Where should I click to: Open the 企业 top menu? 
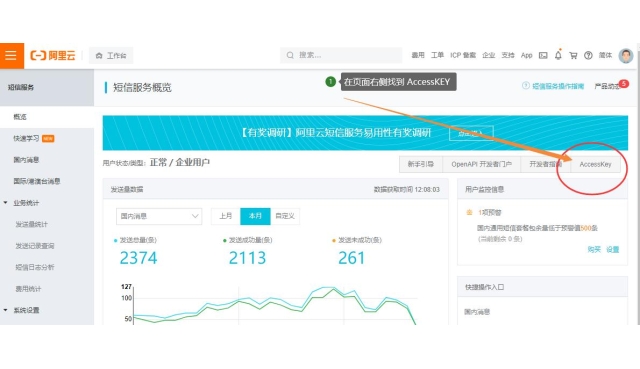[489, 55]
